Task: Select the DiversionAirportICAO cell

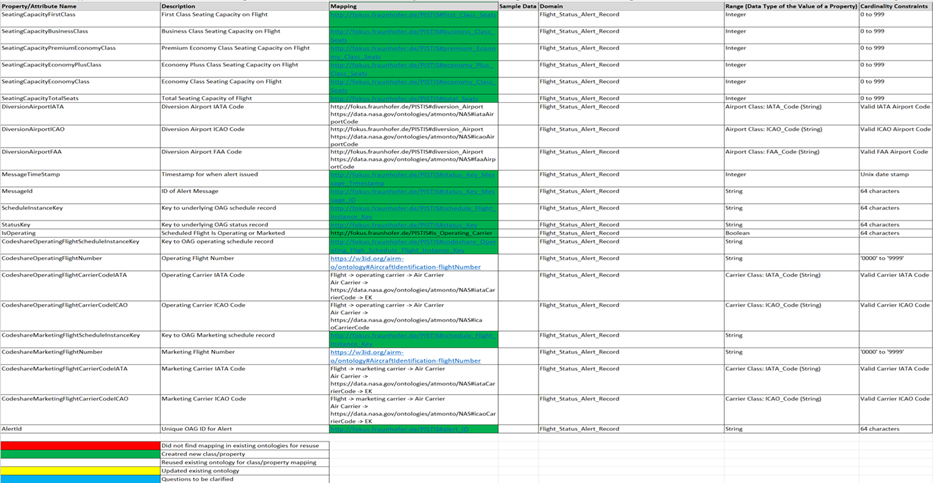Action: [80, 136]
